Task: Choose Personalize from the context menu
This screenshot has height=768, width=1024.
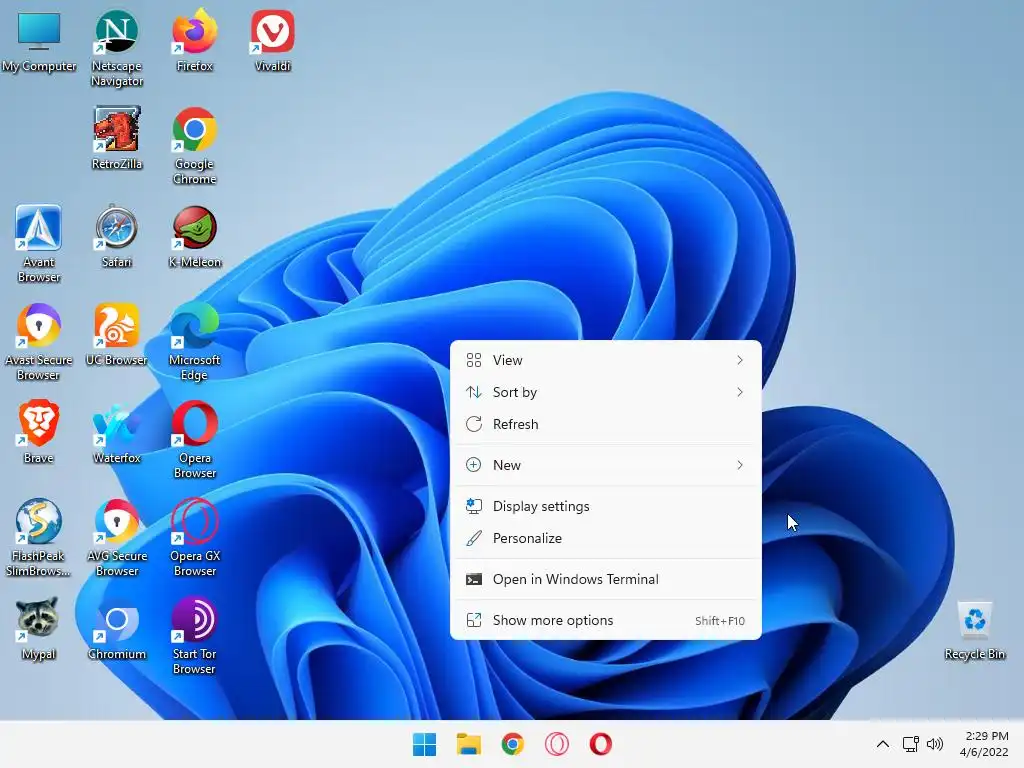Action: coord(605,538)
